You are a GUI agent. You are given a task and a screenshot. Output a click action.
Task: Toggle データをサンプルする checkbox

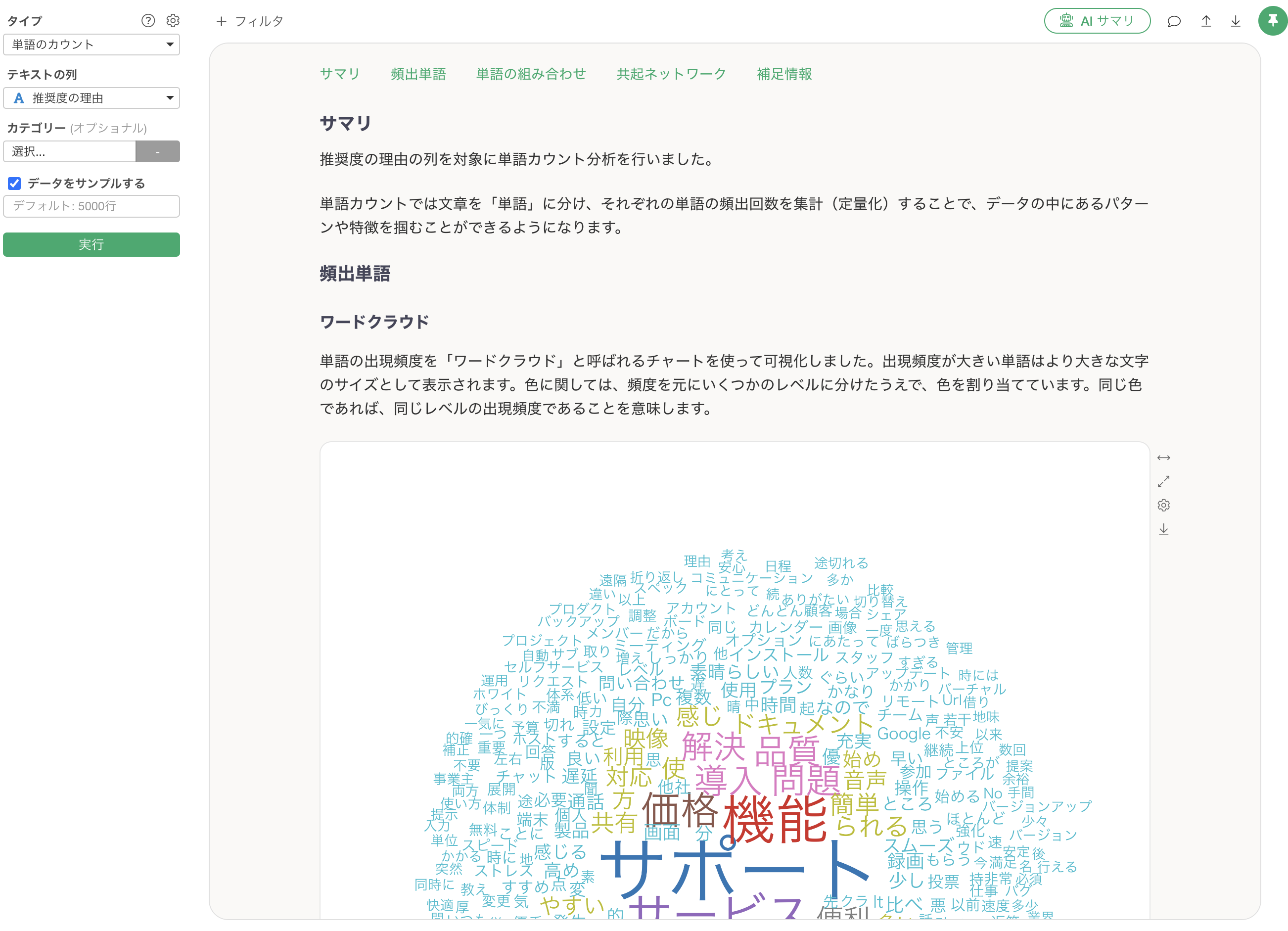pyautogui.click(x=15, y=184)
